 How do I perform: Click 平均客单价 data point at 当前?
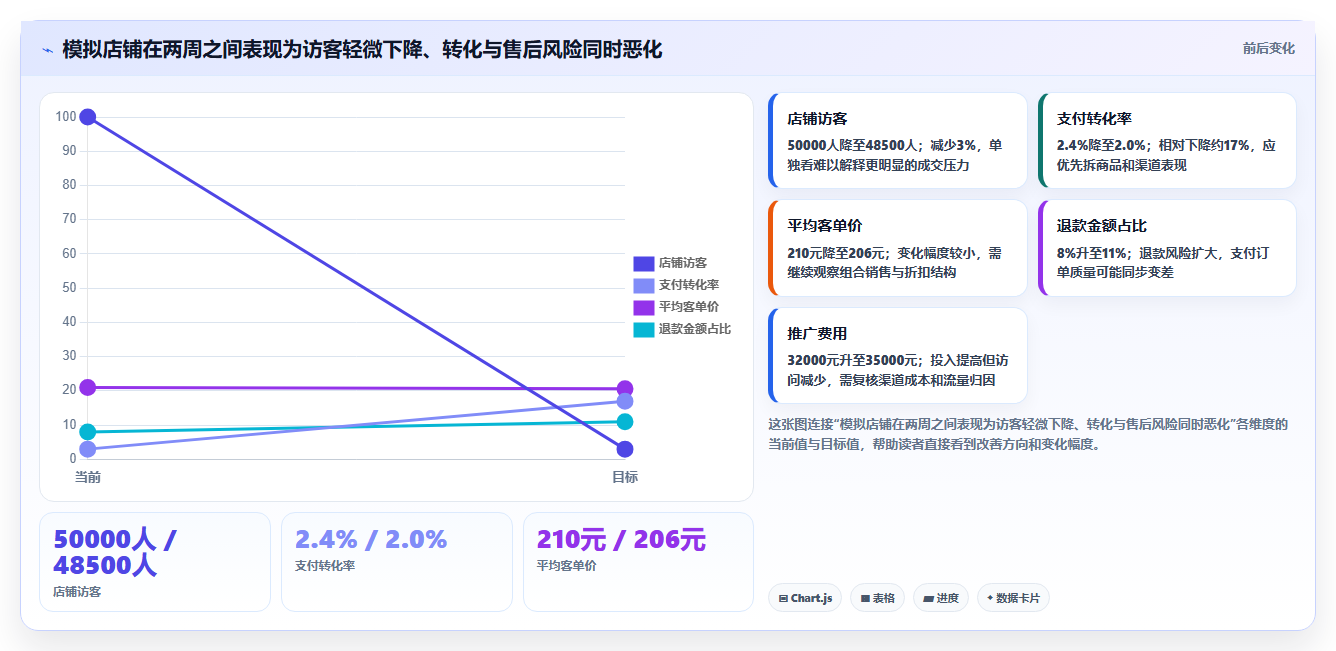click(88, 387)
